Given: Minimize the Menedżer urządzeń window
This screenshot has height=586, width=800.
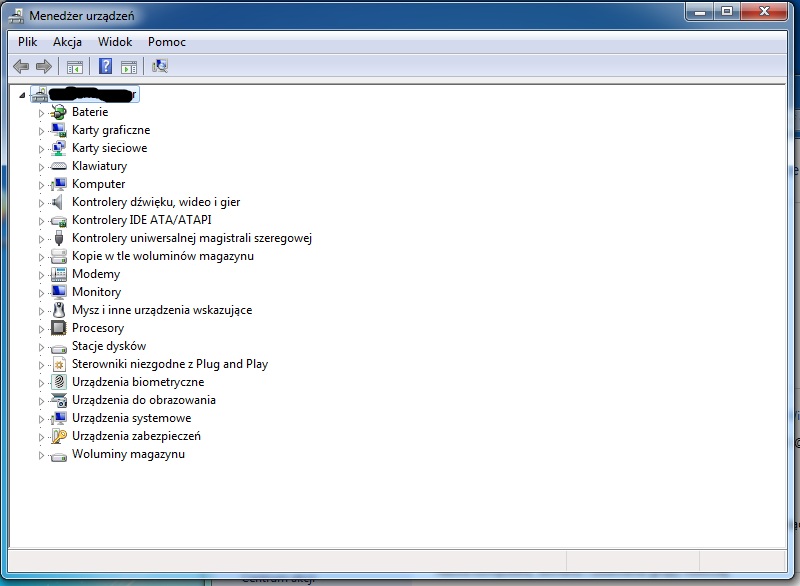Looking at the screenshot, I should pos(699,12).
